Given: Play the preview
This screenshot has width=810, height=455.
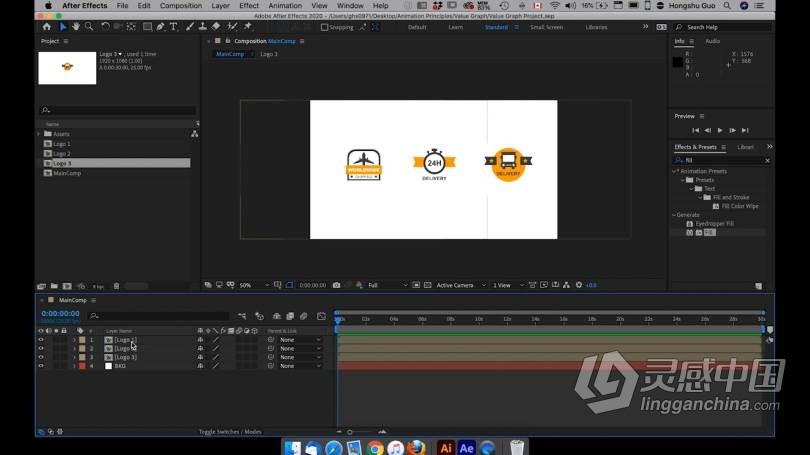Looking at the screenshot, I should click(720, 131).
